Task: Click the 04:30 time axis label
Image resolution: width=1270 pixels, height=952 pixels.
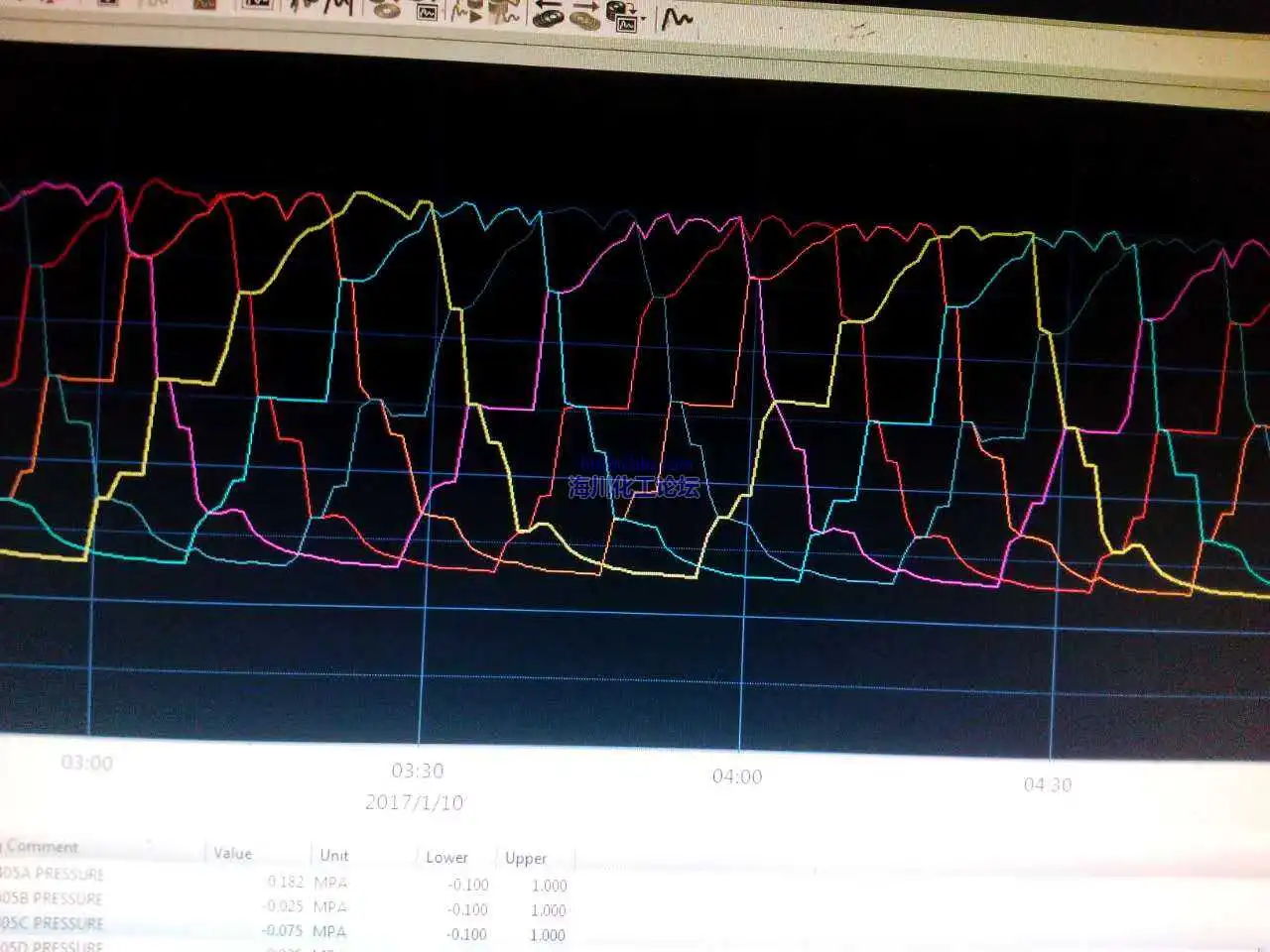Action: [1048, 784]
